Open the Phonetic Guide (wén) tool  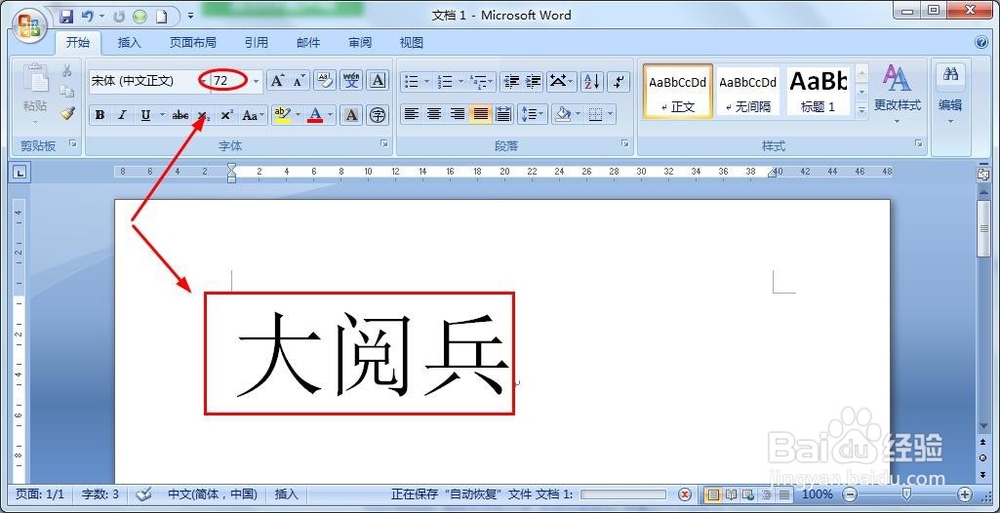(351, 81)
